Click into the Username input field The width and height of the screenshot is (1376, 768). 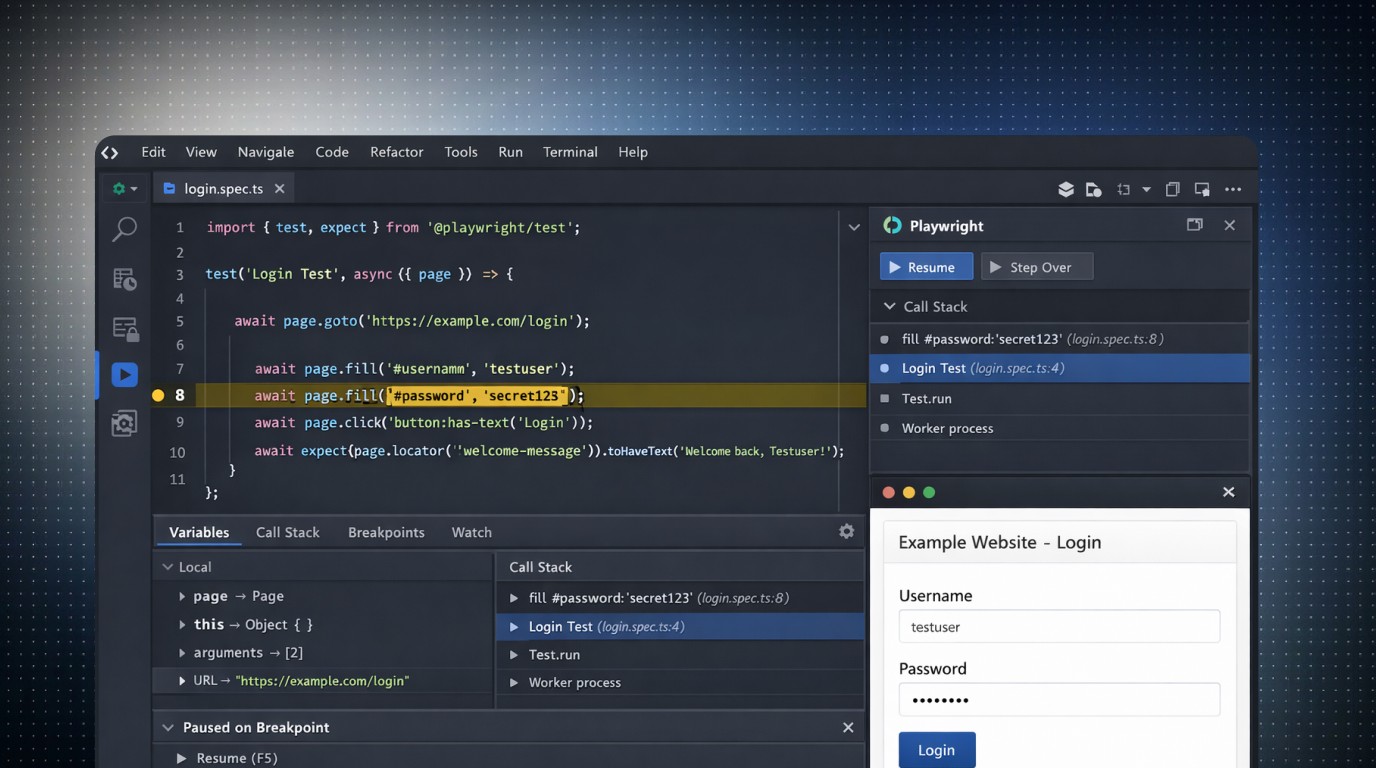click(1059, 627)
